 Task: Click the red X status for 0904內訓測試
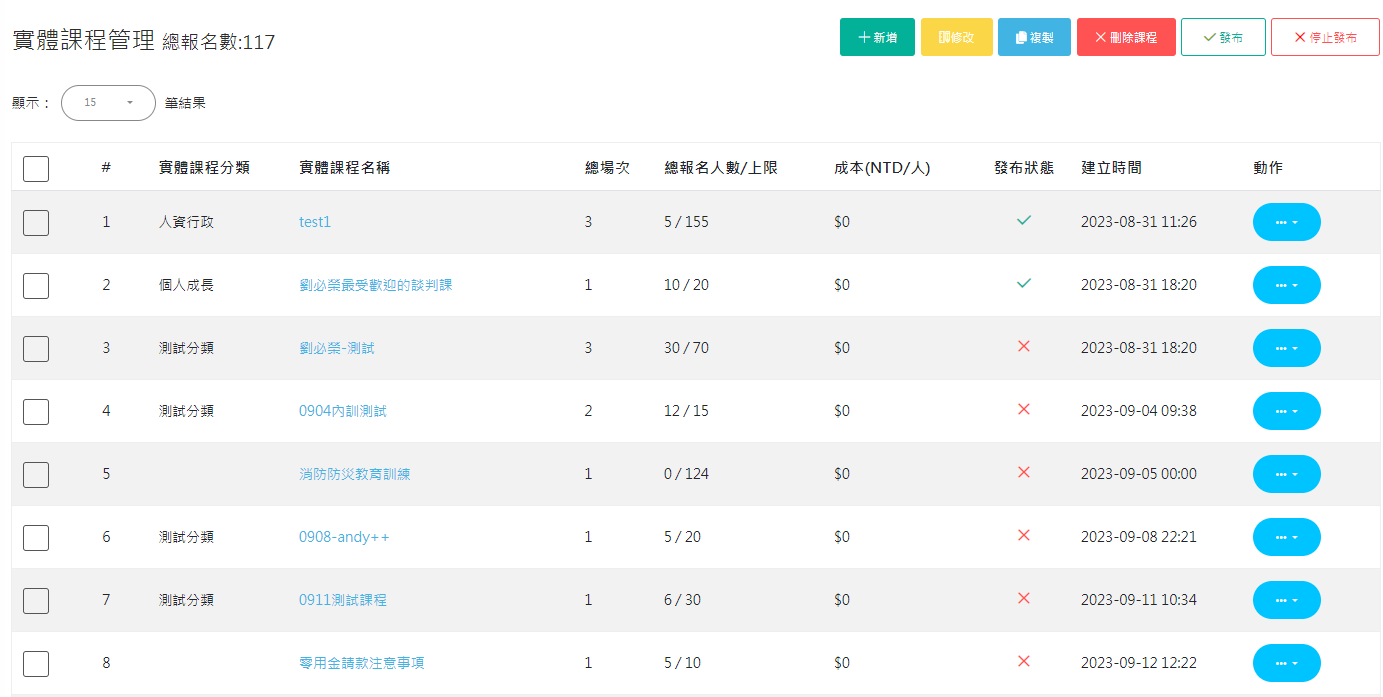(1023, 410)
